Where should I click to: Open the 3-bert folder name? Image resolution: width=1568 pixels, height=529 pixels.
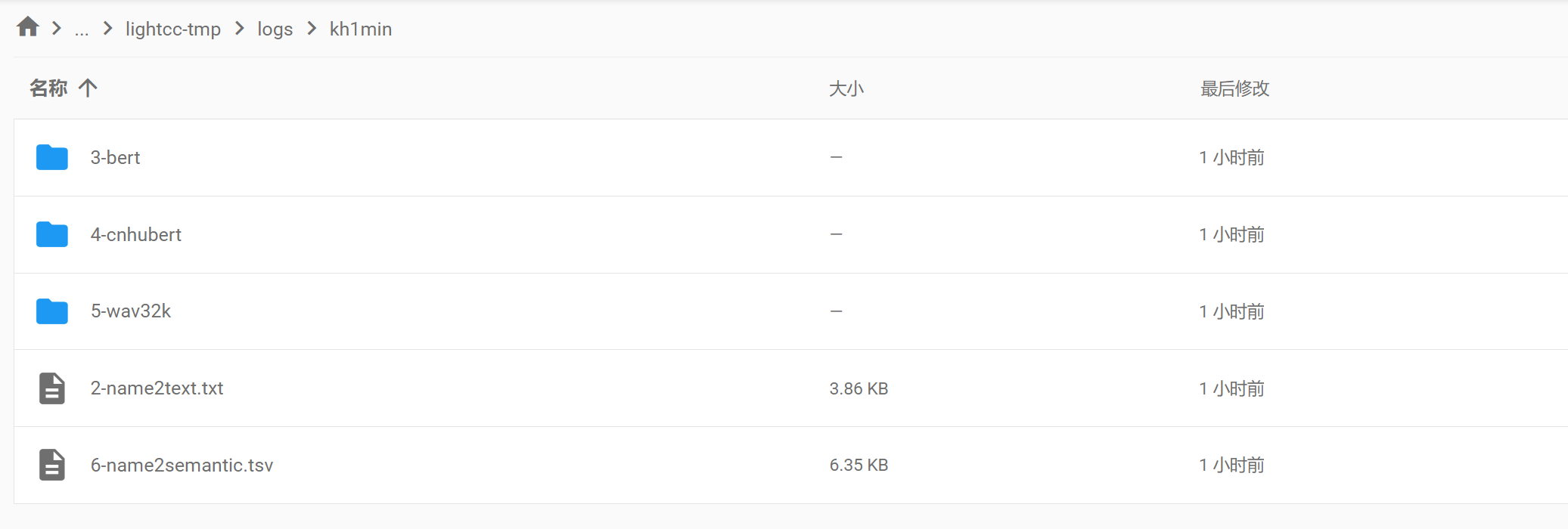pyautogui.click(x=116, y=157)
